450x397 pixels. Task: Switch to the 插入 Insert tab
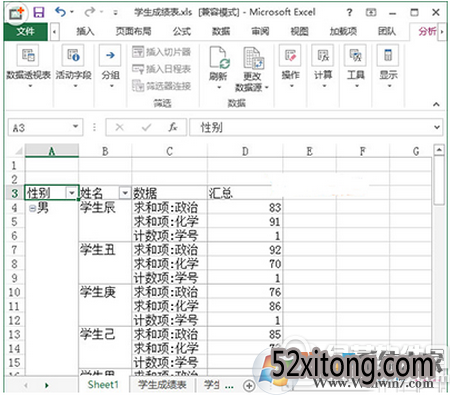tap(85, 32)
